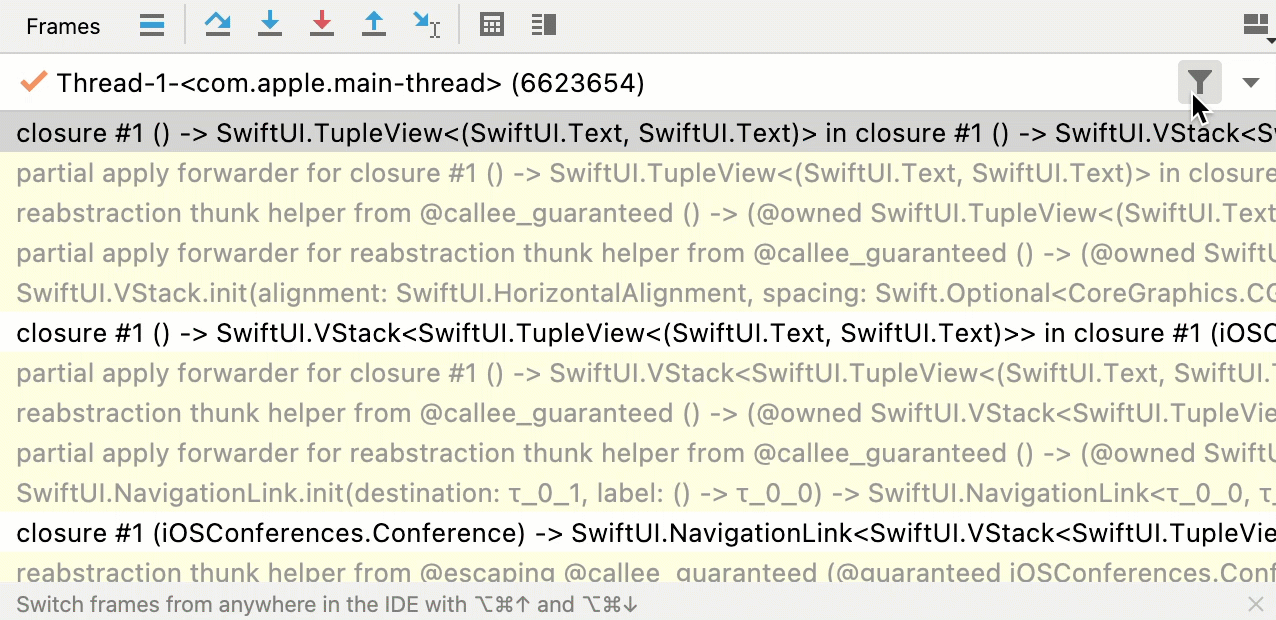1276x620 pixels.
Task: Expand the thread selector dropdown arrow
Action: (x=1251, y=82)
